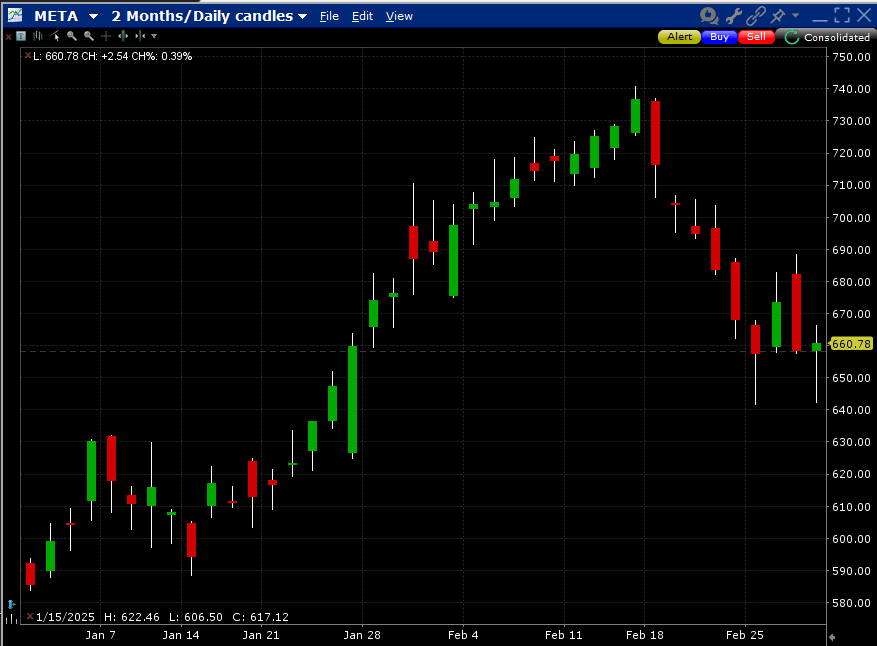Close the toolbar using the red X
877x646 pixels.
point(8,36)
